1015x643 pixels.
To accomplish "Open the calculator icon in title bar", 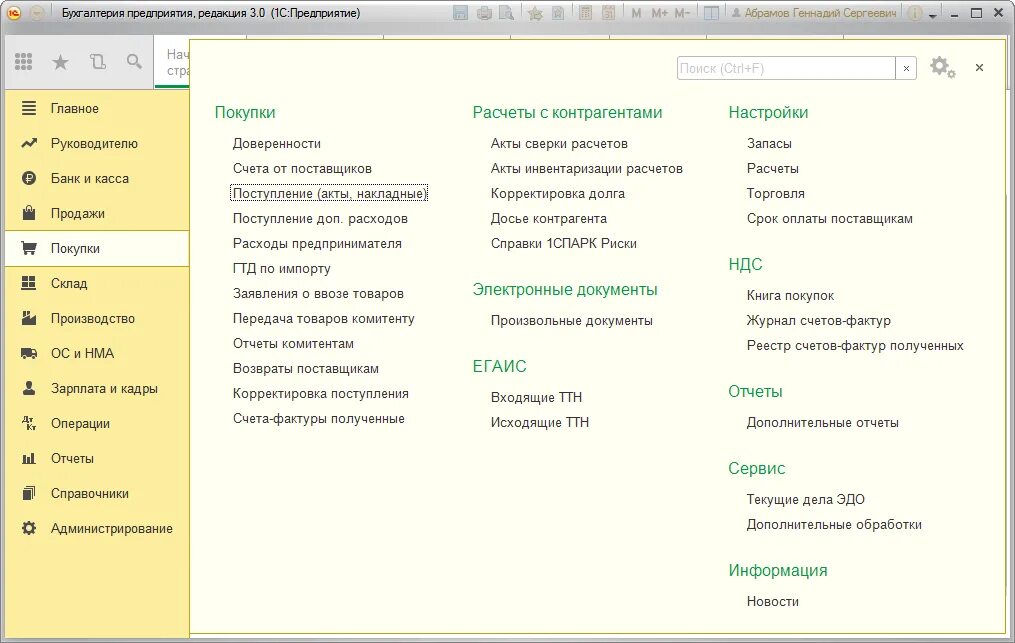I will [585, 13].
